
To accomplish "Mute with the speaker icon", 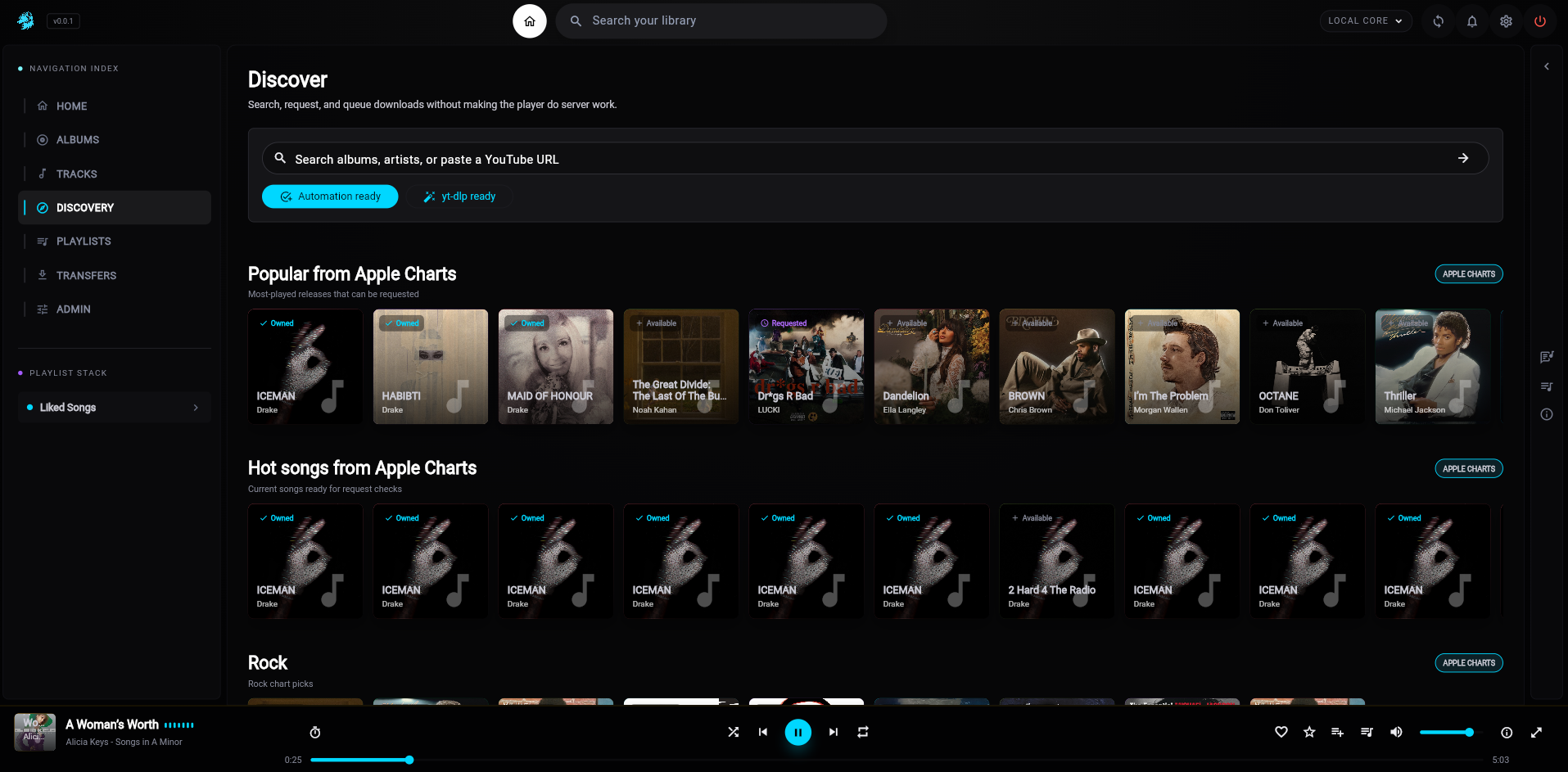I will (1396, 732).
